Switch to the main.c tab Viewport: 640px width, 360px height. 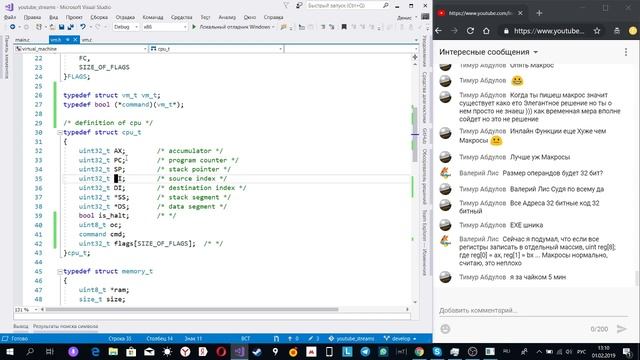point(22,40)
